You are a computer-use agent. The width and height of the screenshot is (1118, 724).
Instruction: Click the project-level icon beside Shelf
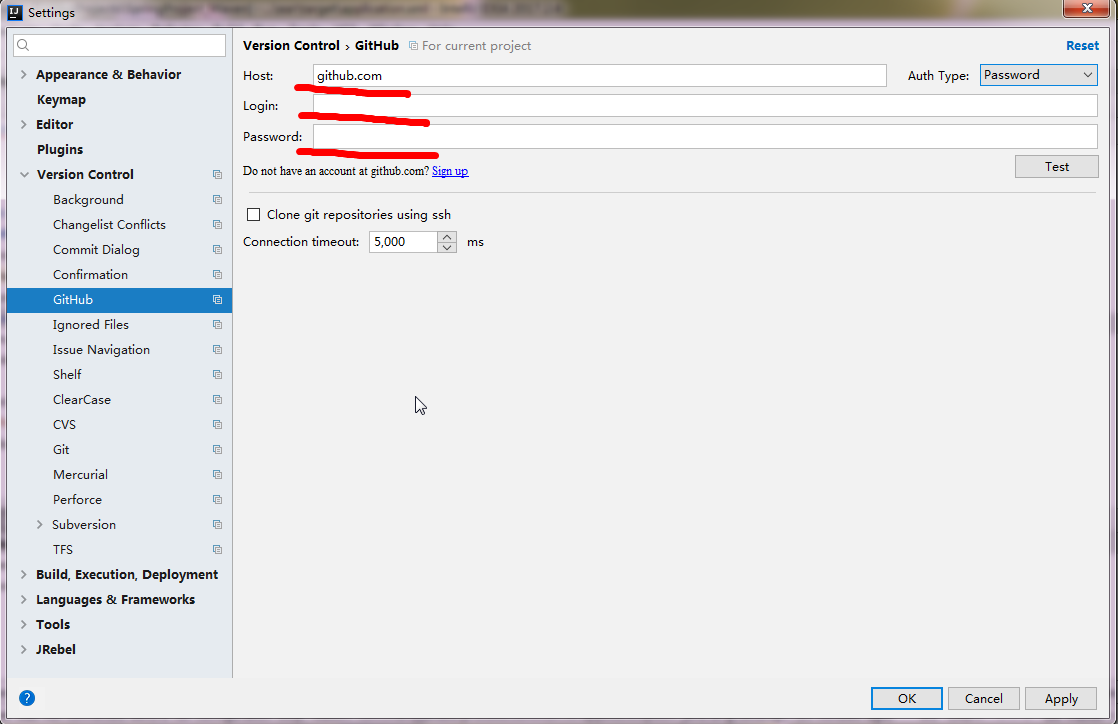217,374
